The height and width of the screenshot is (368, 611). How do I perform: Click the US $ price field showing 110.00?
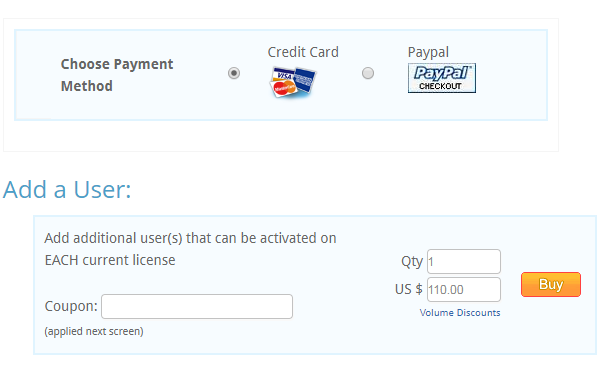(x=464, y=290)
